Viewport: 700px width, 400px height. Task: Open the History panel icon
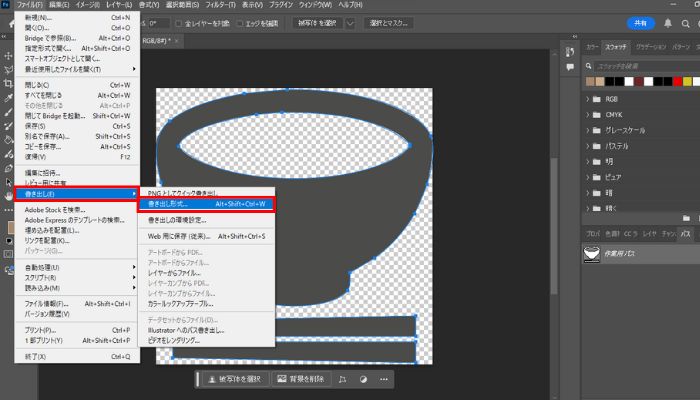coord(570,52)
